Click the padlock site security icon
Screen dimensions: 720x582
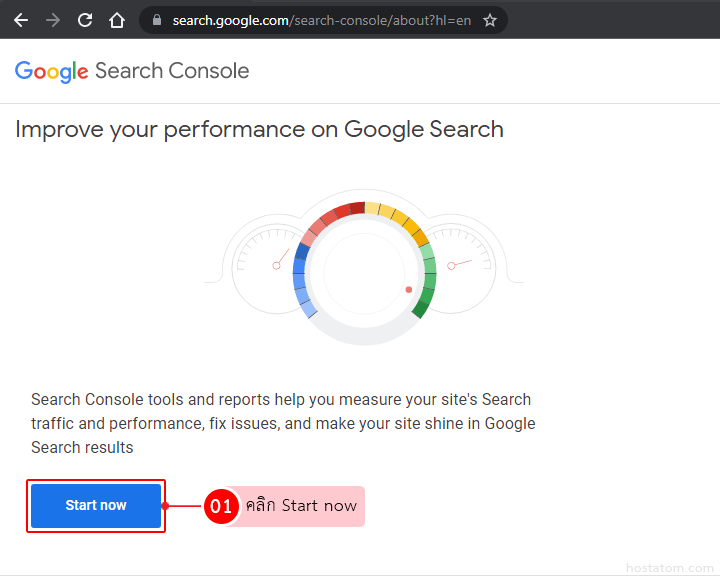pyautogui.click(x=156, y=20)
